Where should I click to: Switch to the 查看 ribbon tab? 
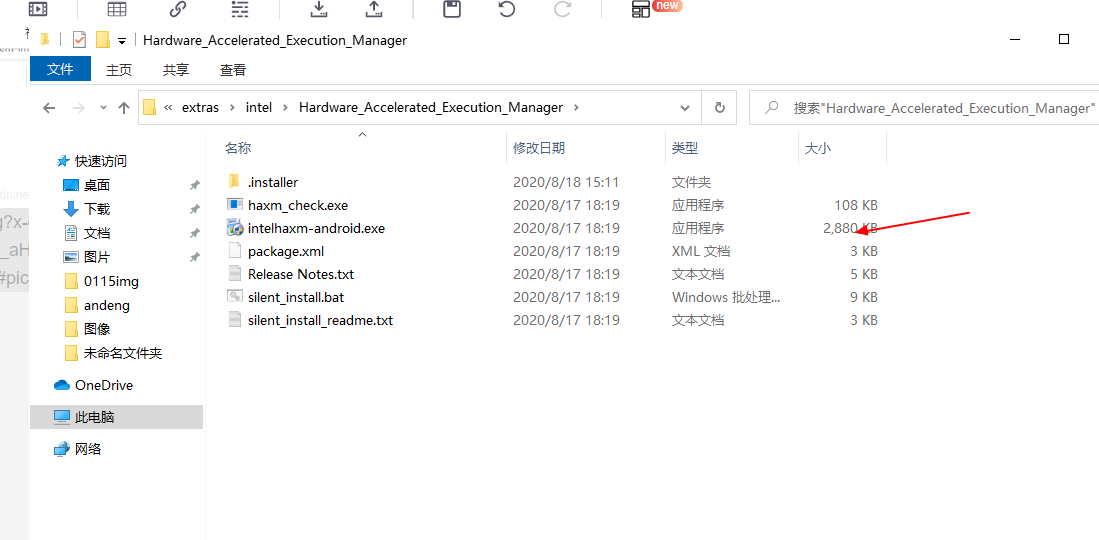click(233, 69)
